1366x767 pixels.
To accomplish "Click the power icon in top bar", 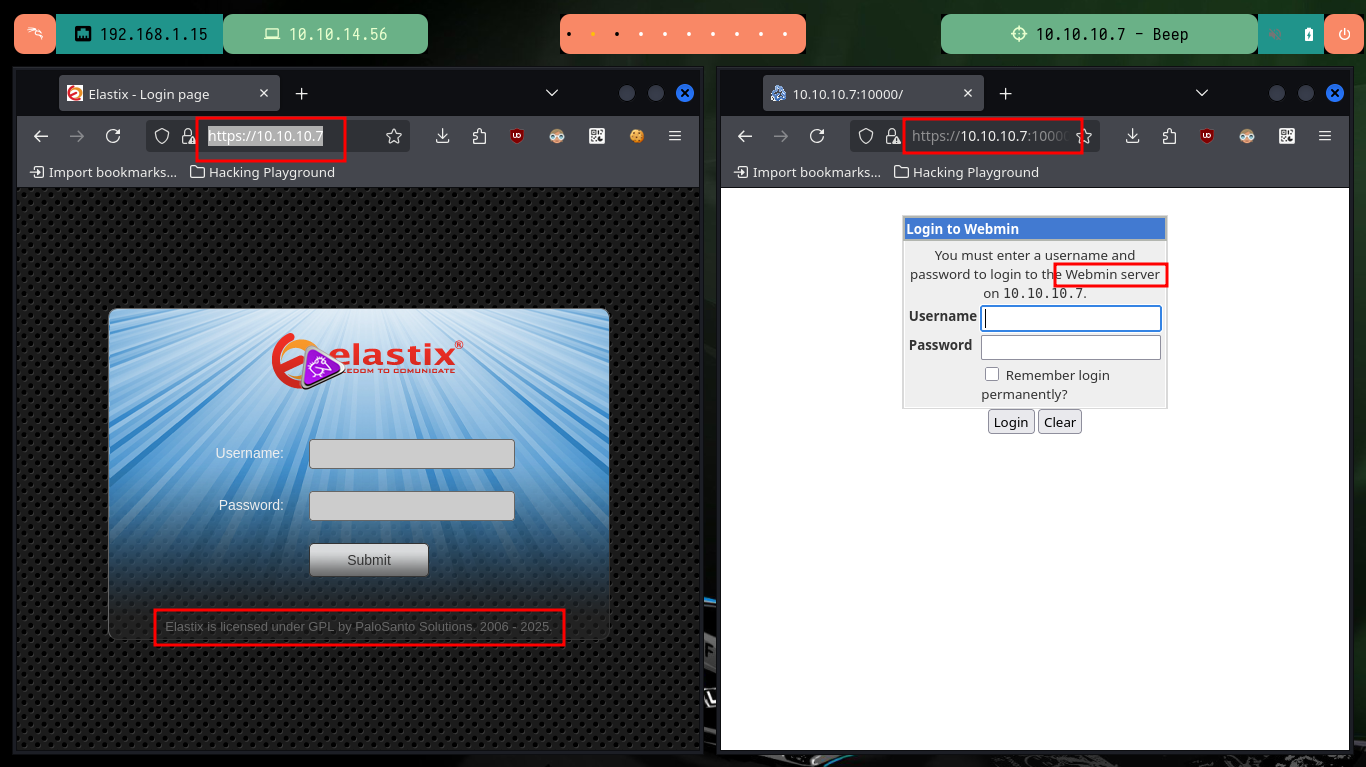I will pos(1342,34).
